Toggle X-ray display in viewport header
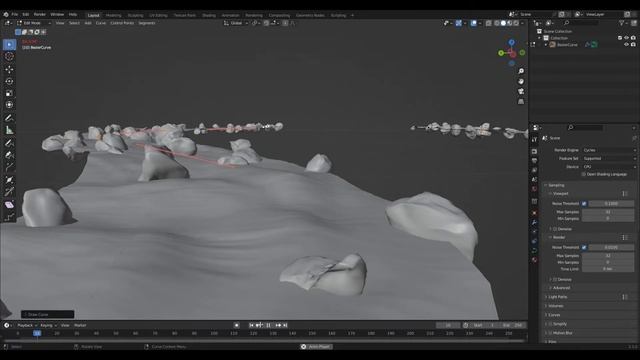Screen dimensions: 640x360 (489, 23)
